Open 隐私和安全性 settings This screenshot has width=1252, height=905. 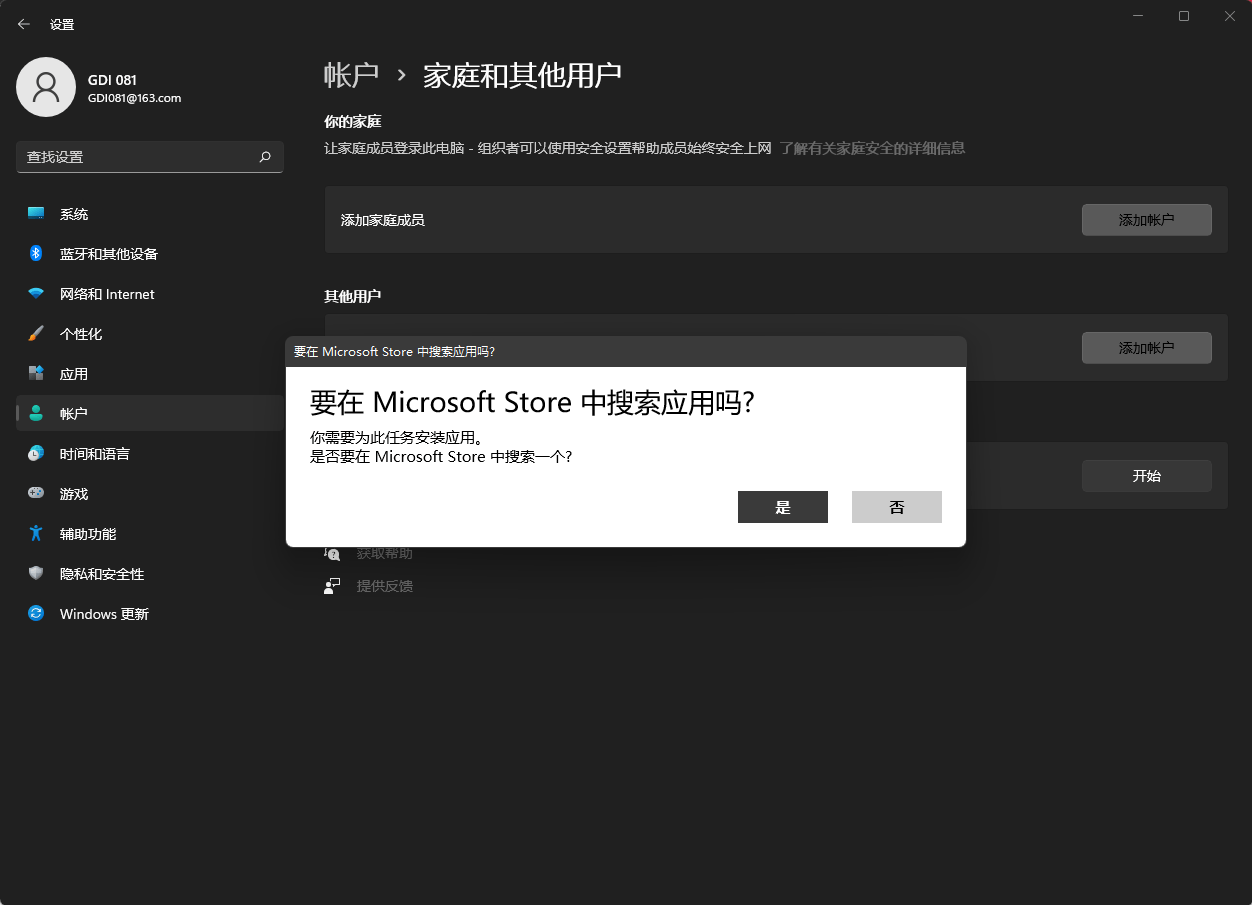(150, 574)
